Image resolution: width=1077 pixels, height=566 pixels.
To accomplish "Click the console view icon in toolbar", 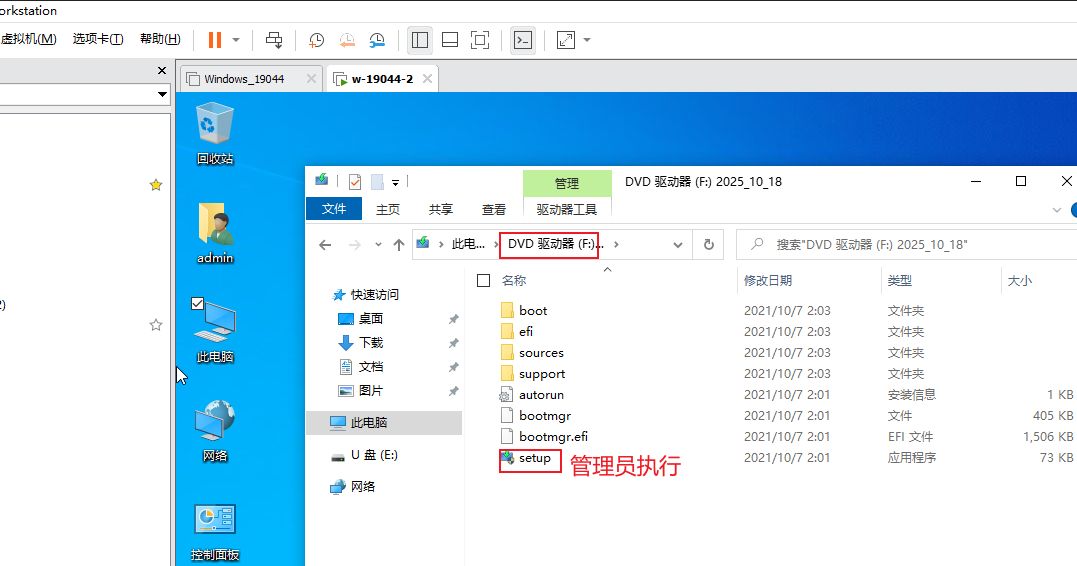I will [x=523, y=40].
